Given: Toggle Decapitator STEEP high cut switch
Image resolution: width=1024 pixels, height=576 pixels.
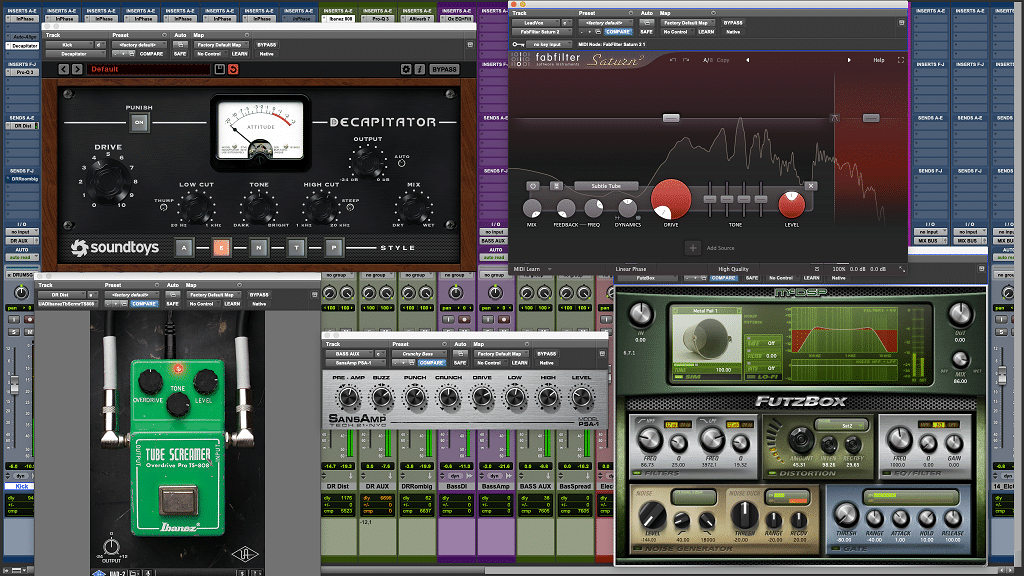Looking at the screenshot, I should [x=351, y=208].
